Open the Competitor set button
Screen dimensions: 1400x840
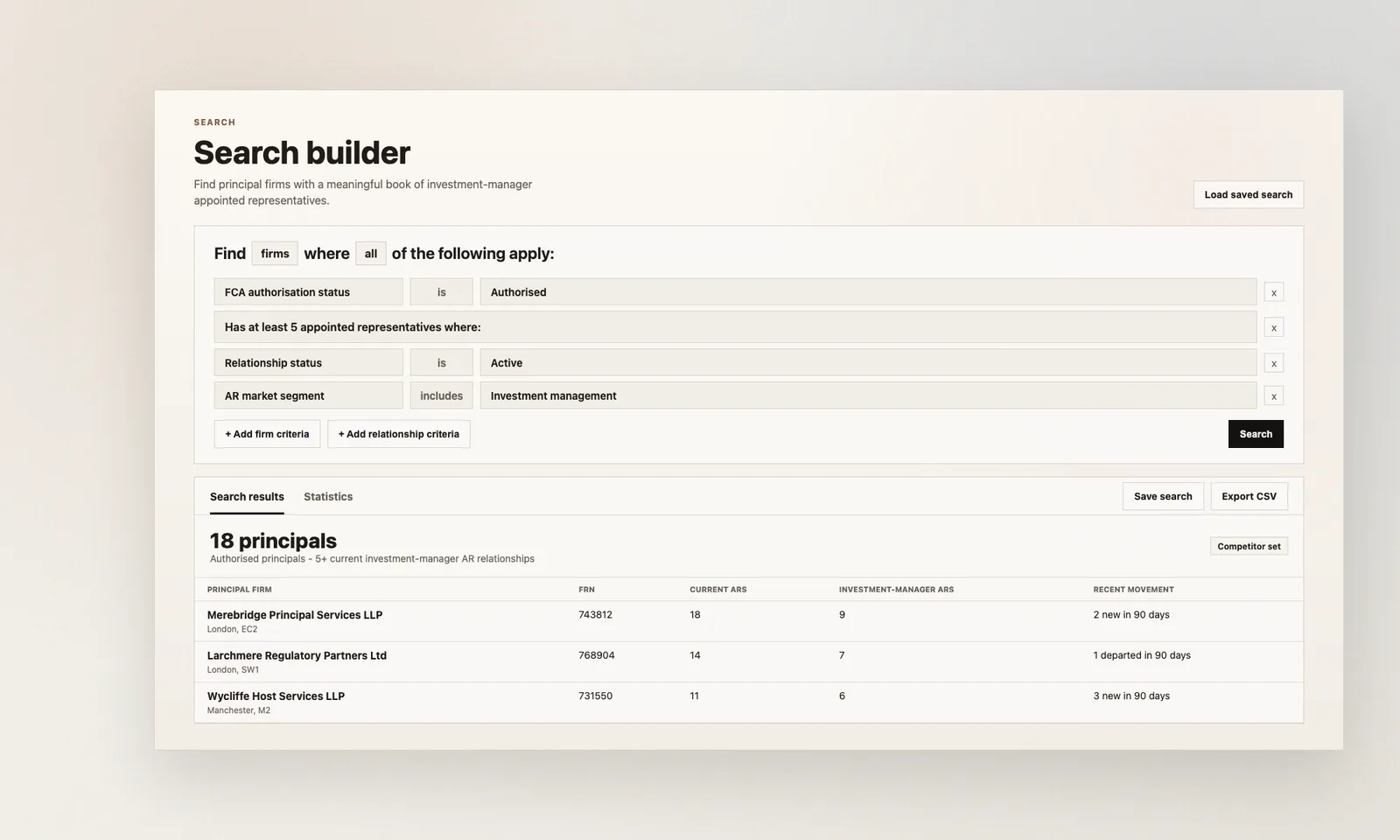tap(1249, 546)
